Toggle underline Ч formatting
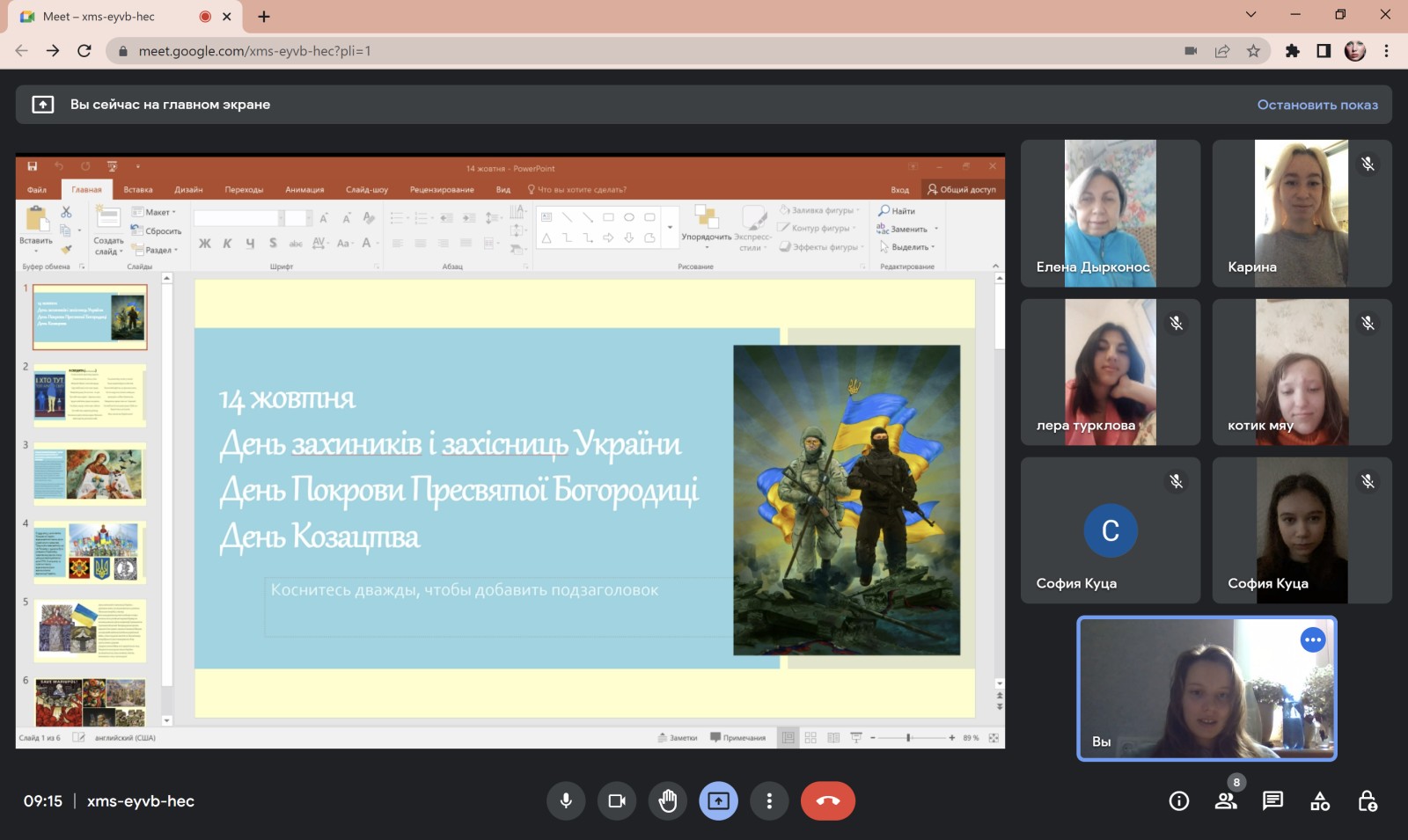 [x=250, y=244]
